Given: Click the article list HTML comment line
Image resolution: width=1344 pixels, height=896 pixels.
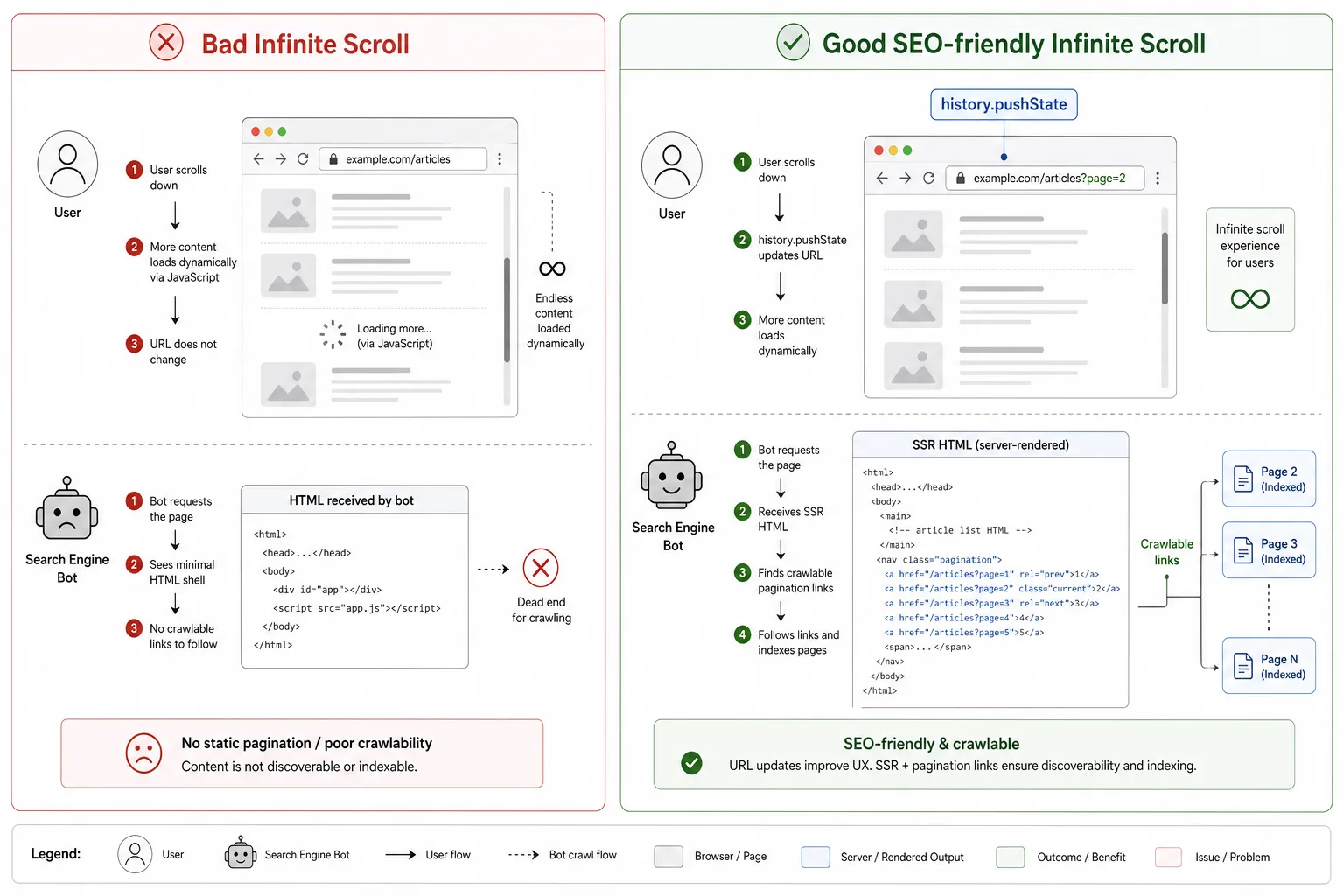Looking at the screenshot, I should [961, 530].
